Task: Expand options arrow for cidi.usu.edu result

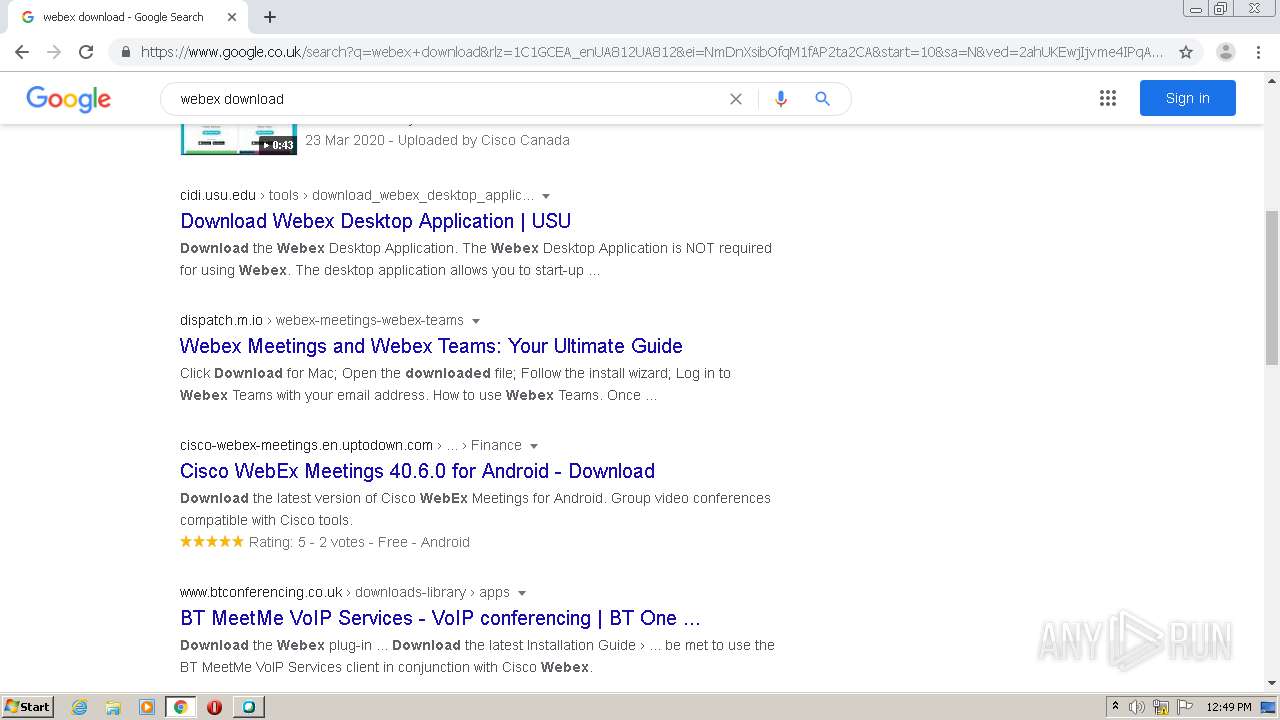Action: click(546, 196)
